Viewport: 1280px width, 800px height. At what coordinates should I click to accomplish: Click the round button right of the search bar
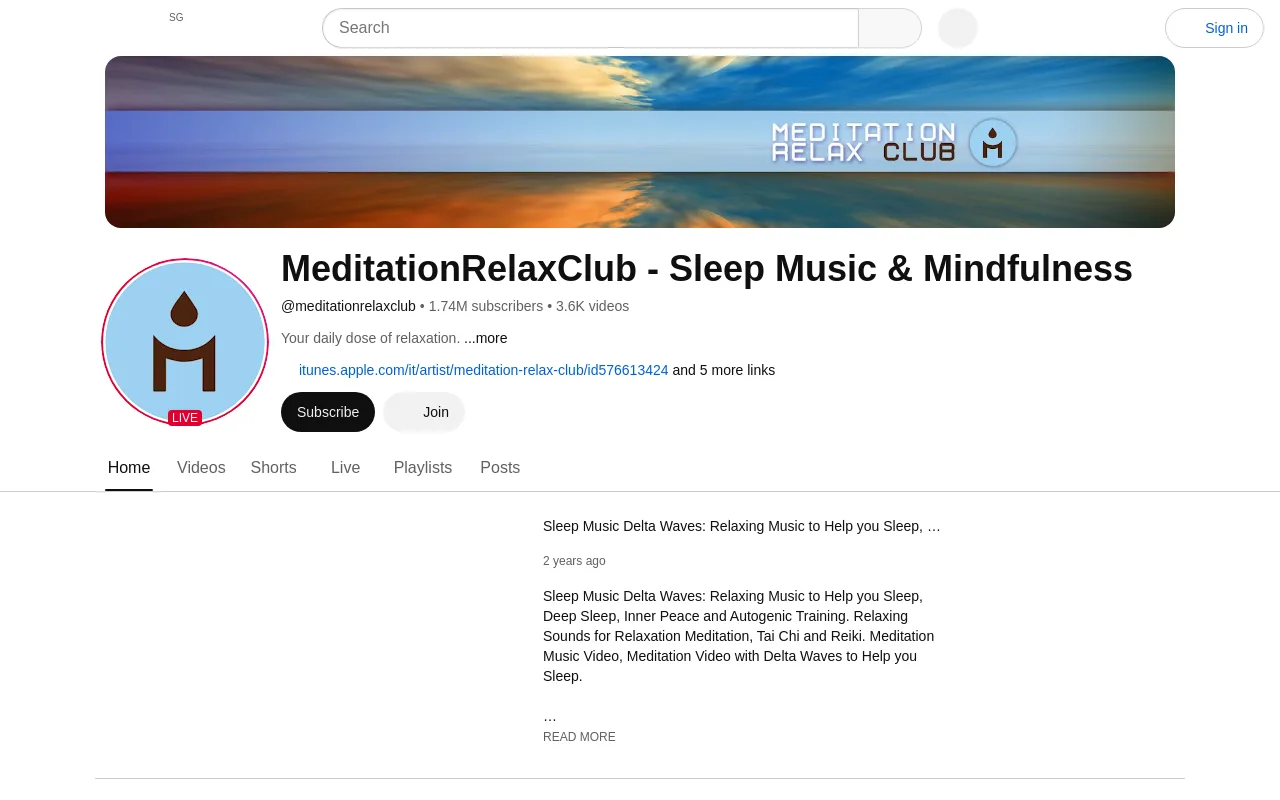(958, 28)
